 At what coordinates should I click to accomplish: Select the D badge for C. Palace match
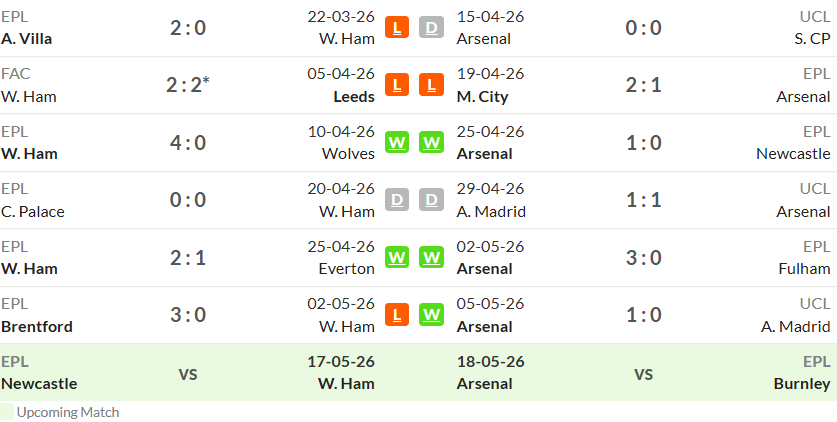pos(397,200)
